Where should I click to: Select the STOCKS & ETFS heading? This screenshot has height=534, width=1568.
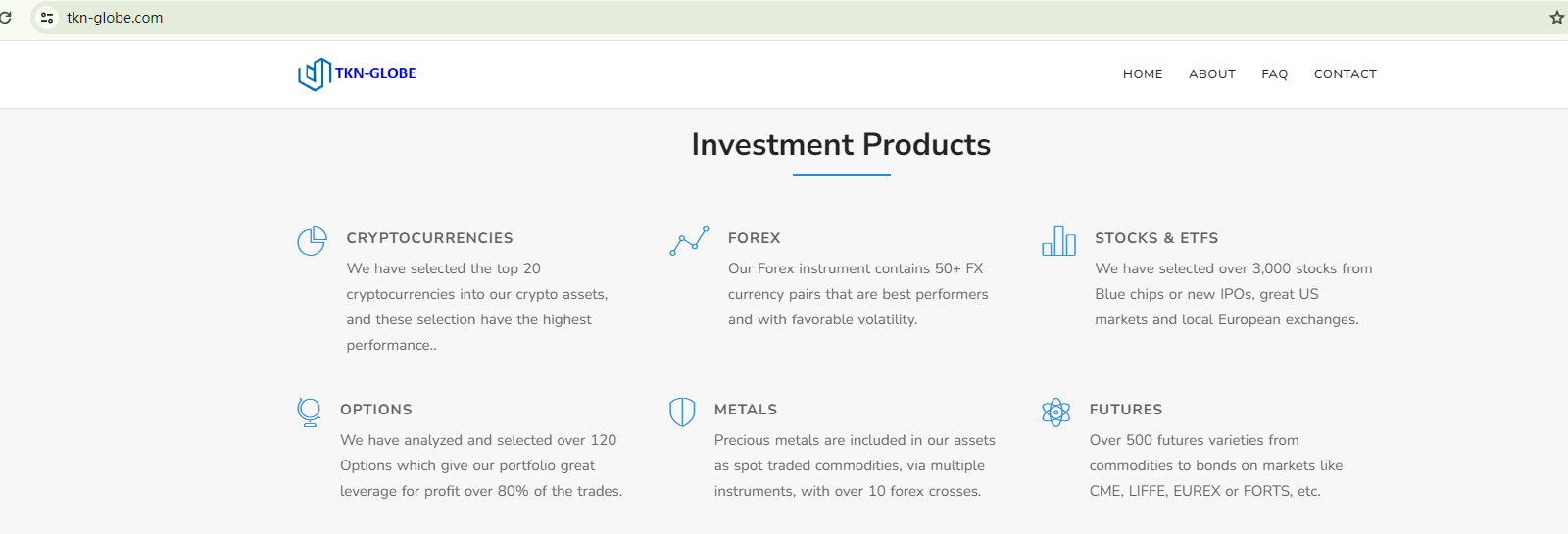click(1156, 238)
